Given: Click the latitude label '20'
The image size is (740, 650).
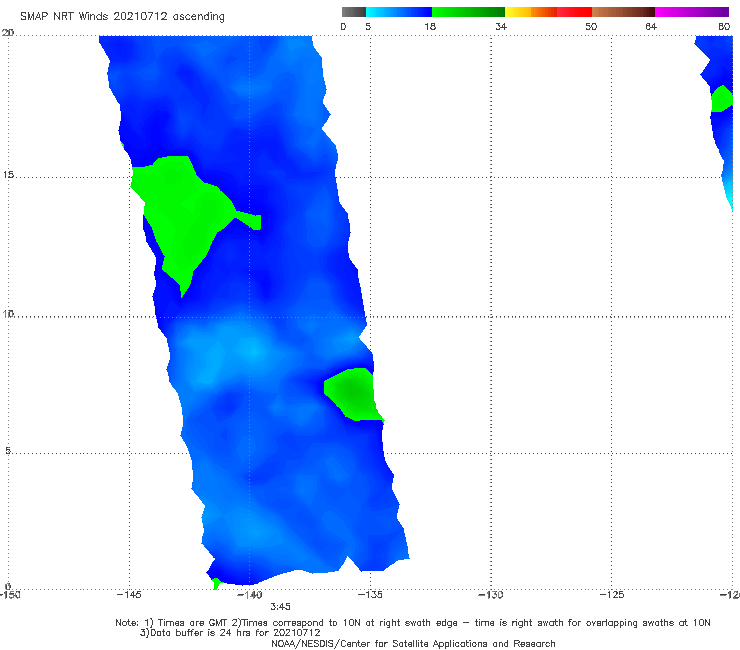Looking at the screenshot, I should (x=8, y=33).
